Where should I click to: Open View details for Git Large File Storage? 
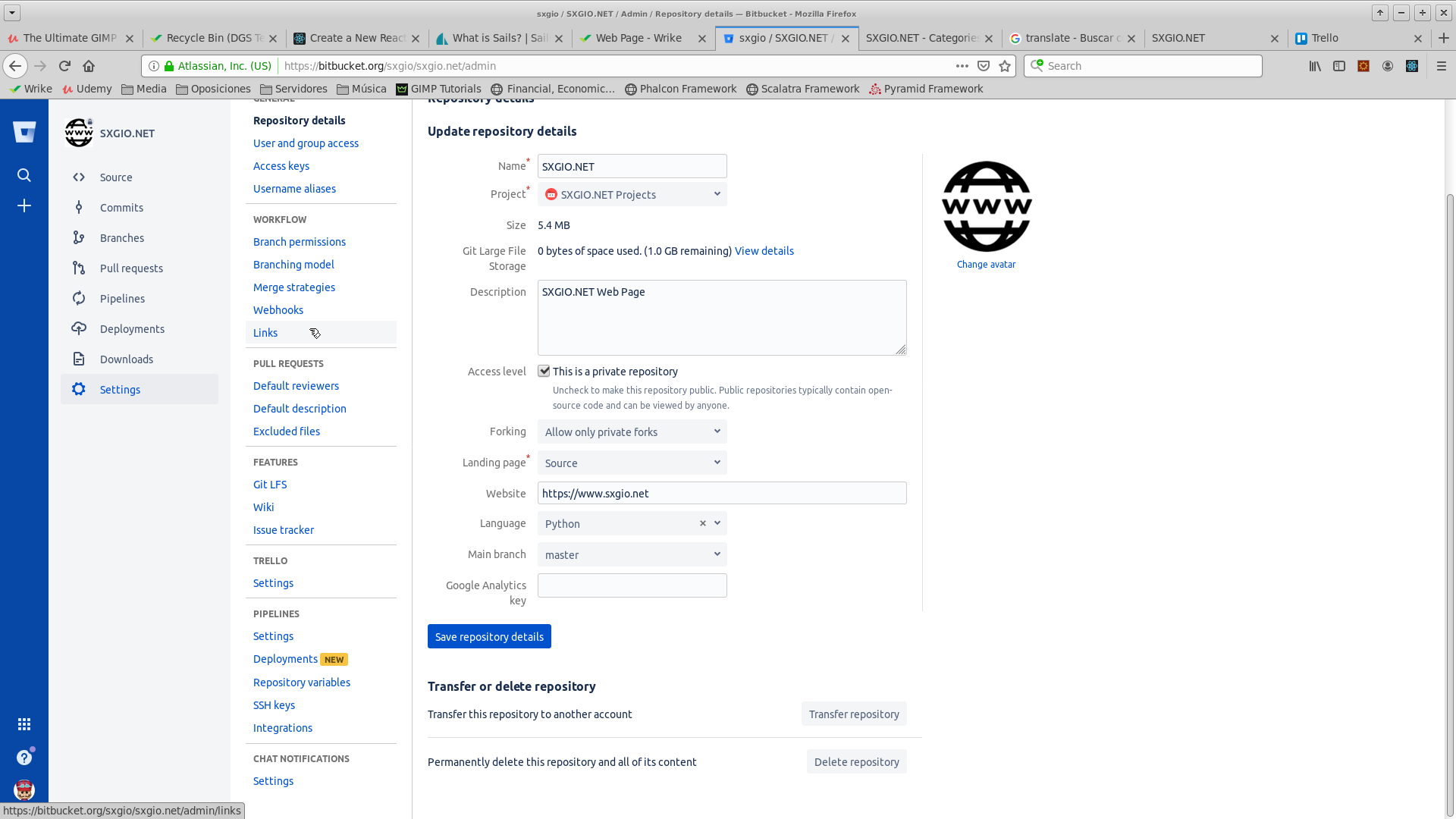coord(764,250)
